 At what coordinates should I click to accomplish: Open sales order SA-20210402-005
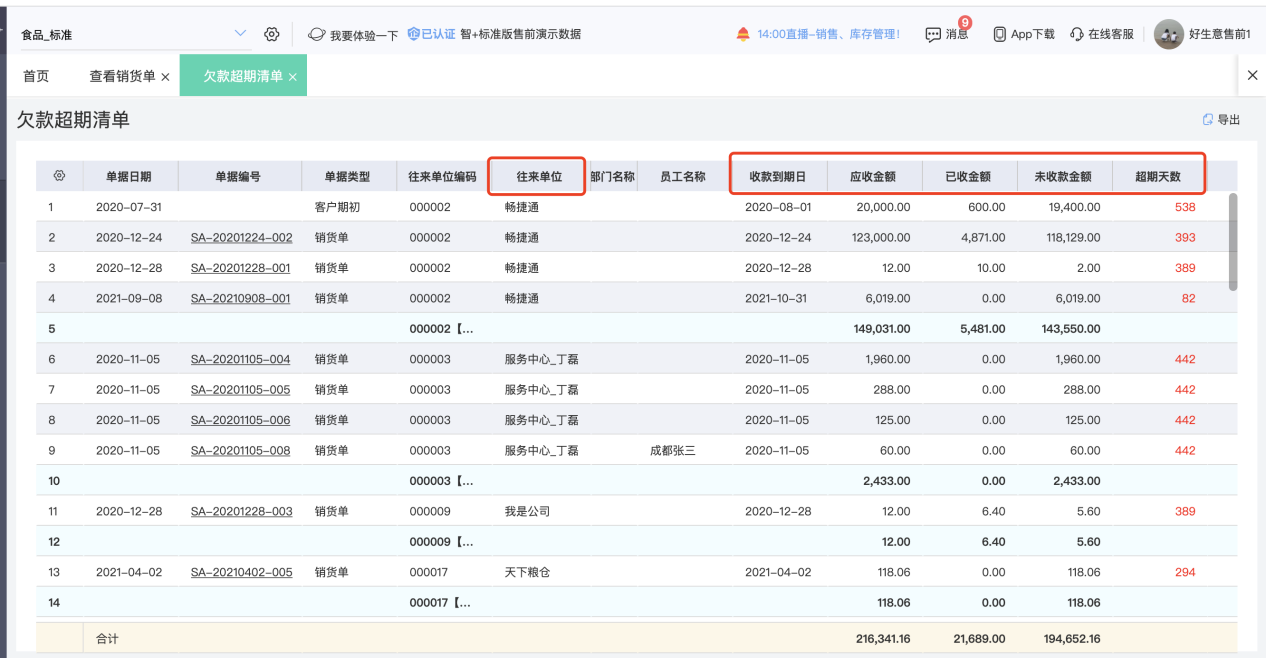(x=241, y=572)
